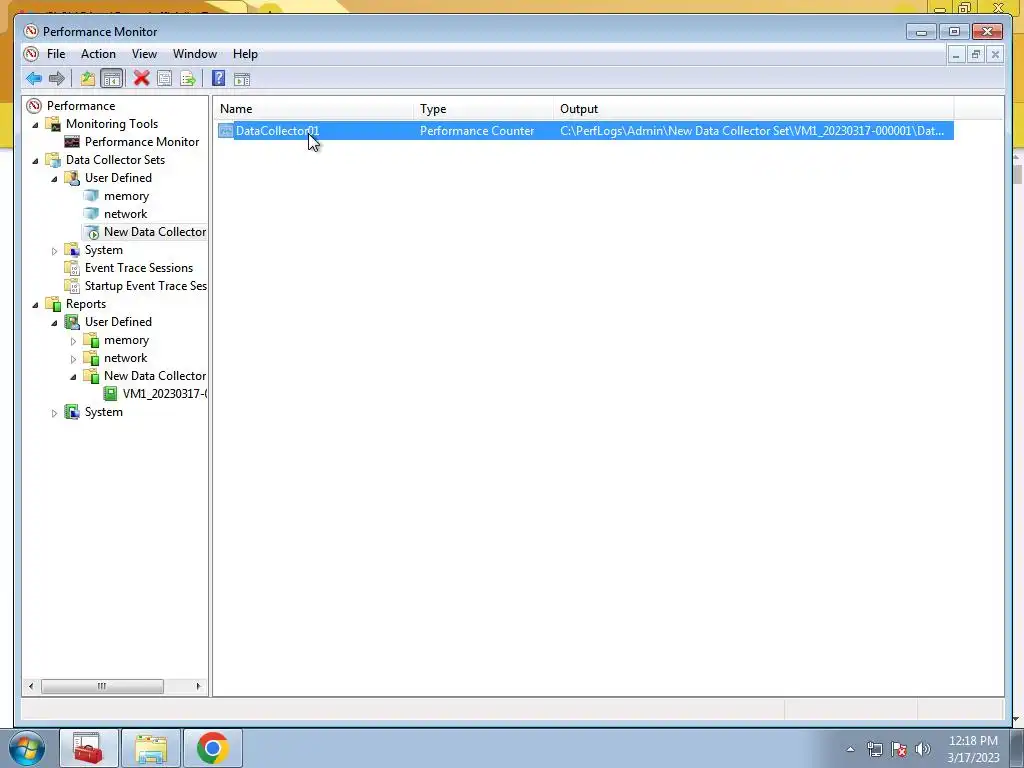
Task: Click the running New Data Collector set icon
Action: (91, 232)
